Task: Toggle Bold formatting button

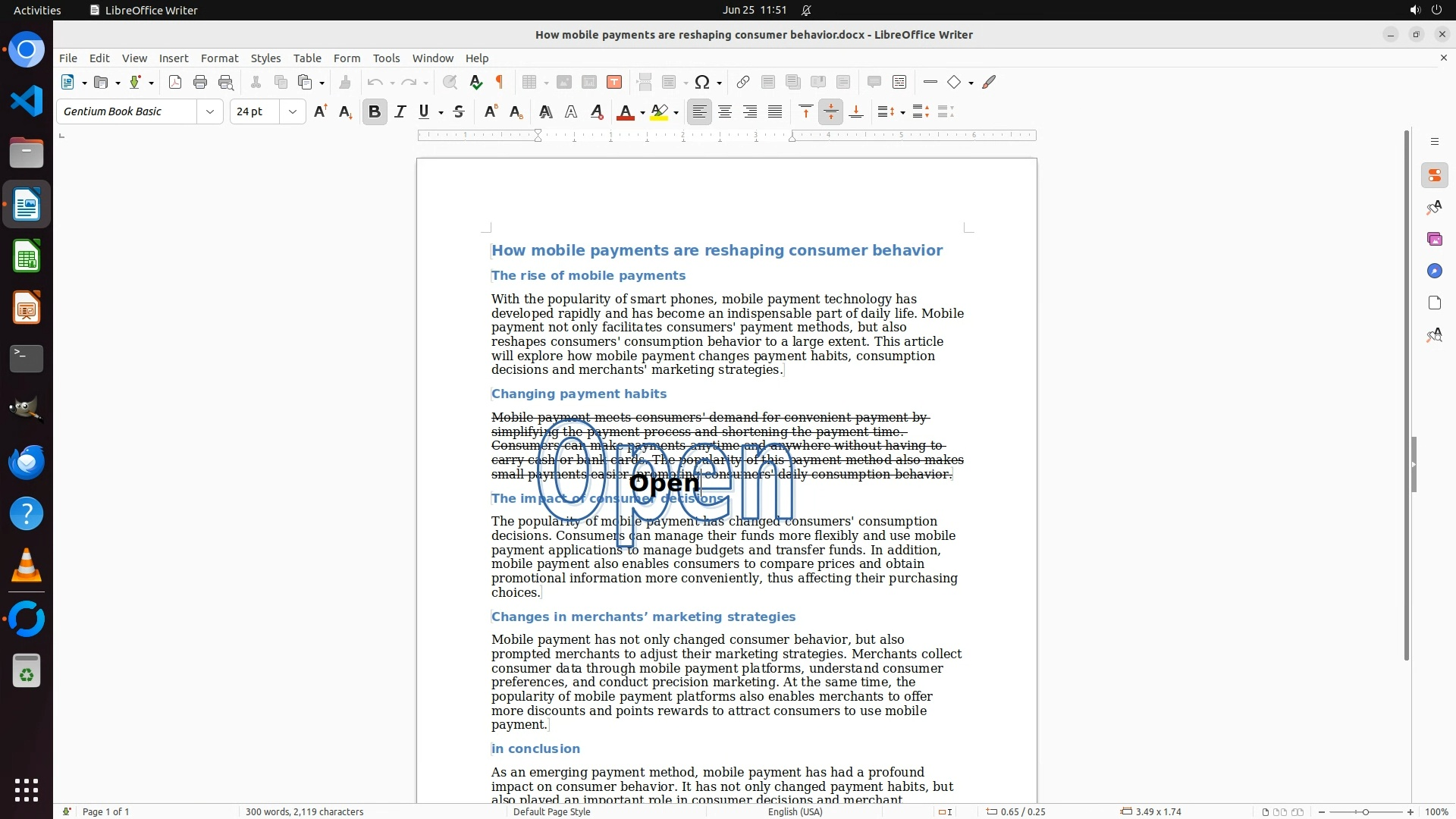Action: tap(375, 112)
